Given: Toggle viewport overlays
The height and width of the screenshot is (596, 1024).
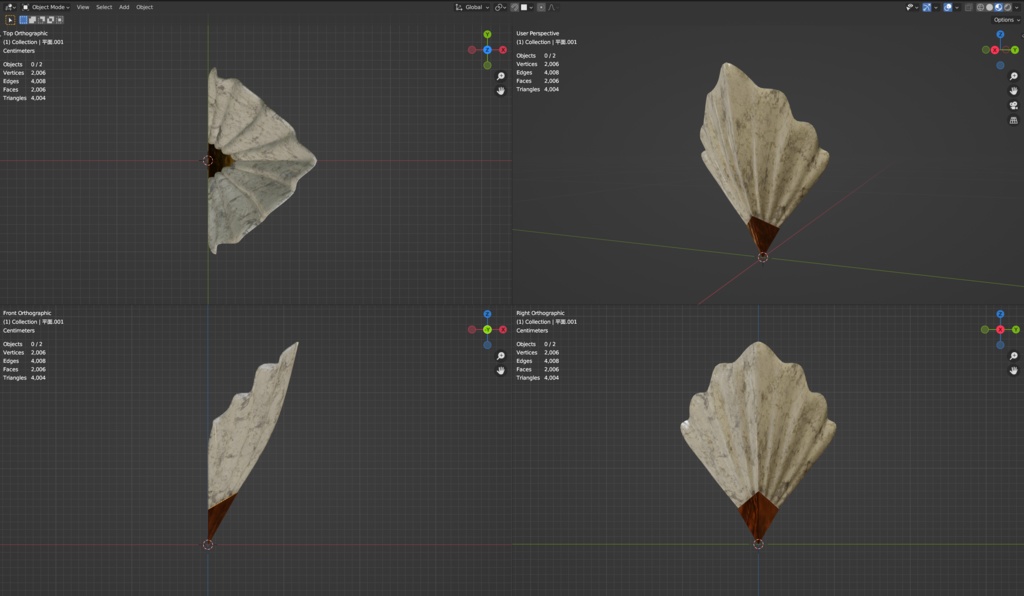Looking at the screenshot, I should pos(948,7).
